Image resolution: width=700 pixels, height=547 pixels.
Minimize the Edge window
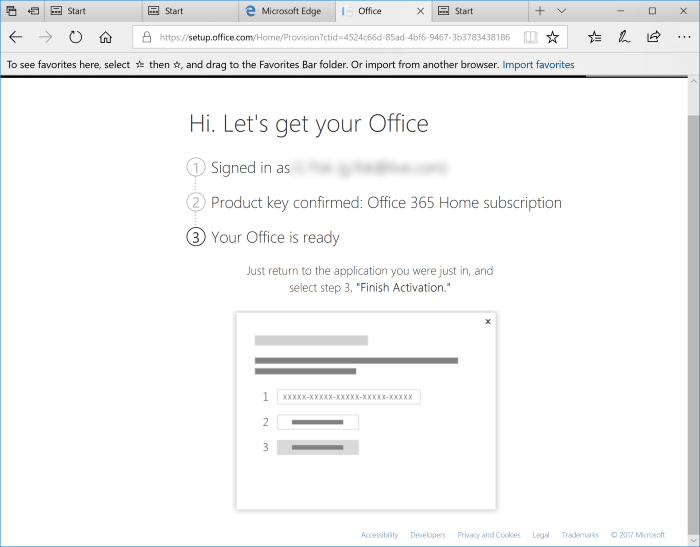coord(621,11)
